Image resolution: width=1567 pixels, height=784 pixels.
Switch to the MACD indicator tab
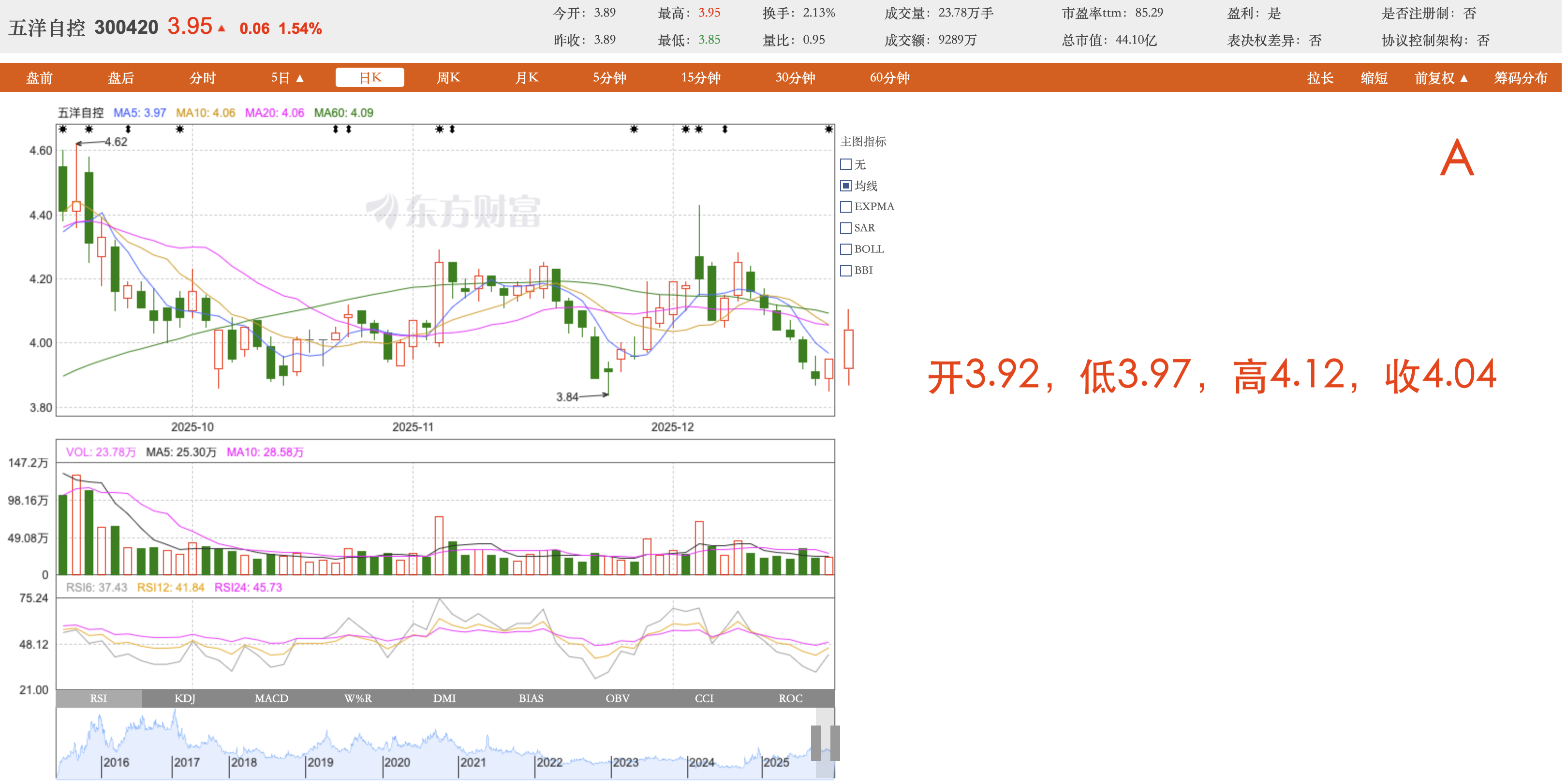point(271,698)
